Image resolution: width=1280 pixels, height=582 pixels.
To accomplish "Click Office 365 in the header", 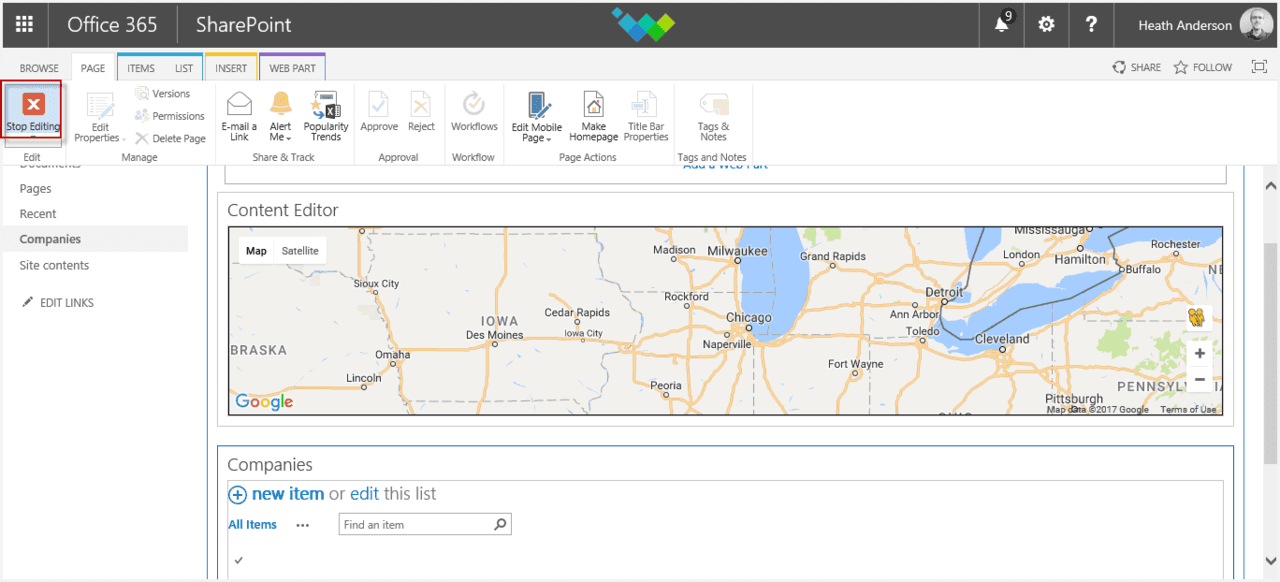I will coord(112,25).
